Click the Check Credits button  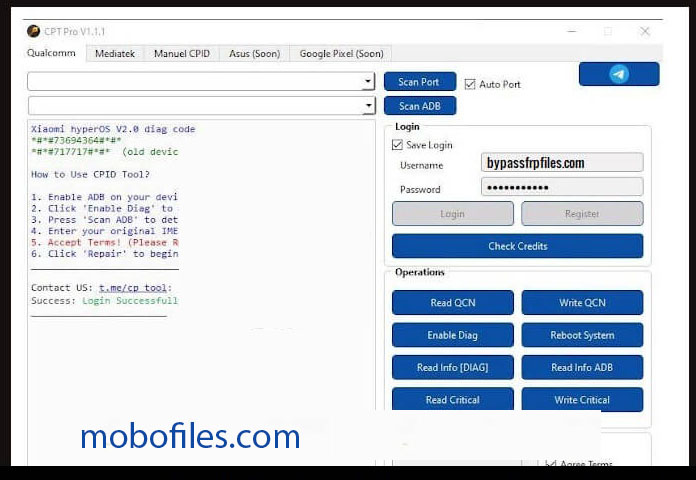pos(518,246)
